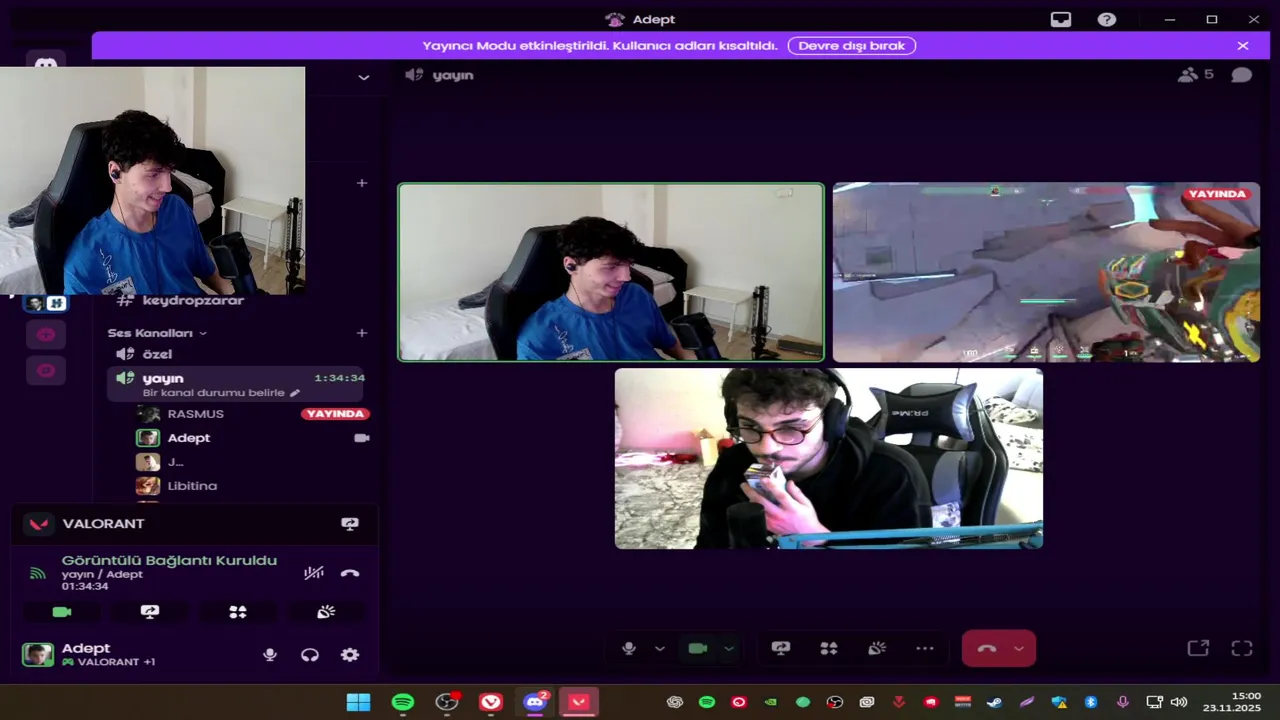
Task: Open the clock showing 15:00 23.11.2025
Action: 1232,702
